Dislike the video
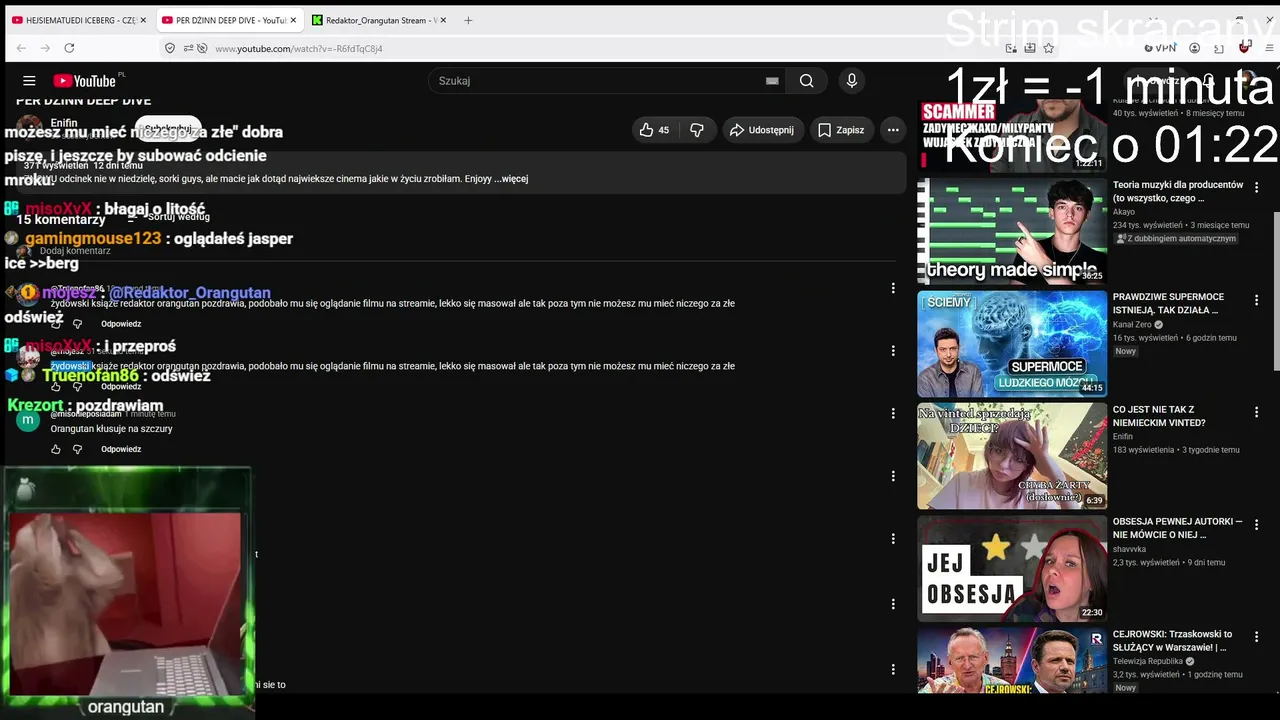 click(x=697, y=130)
